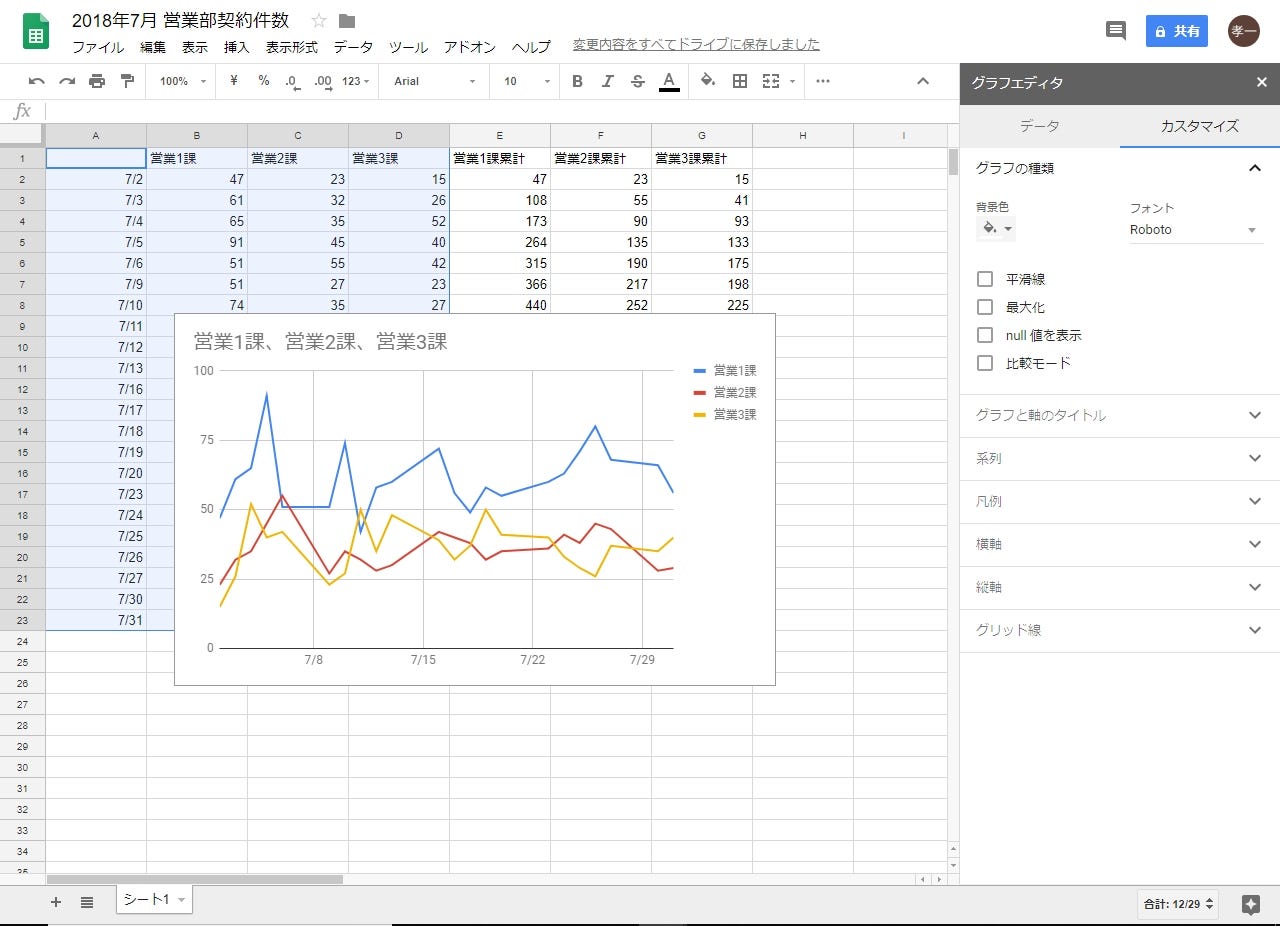The width and height of the screenshot is (1280, 926).
Task: Print the spreadsheet using the printer icon
Action: [97, 81]
